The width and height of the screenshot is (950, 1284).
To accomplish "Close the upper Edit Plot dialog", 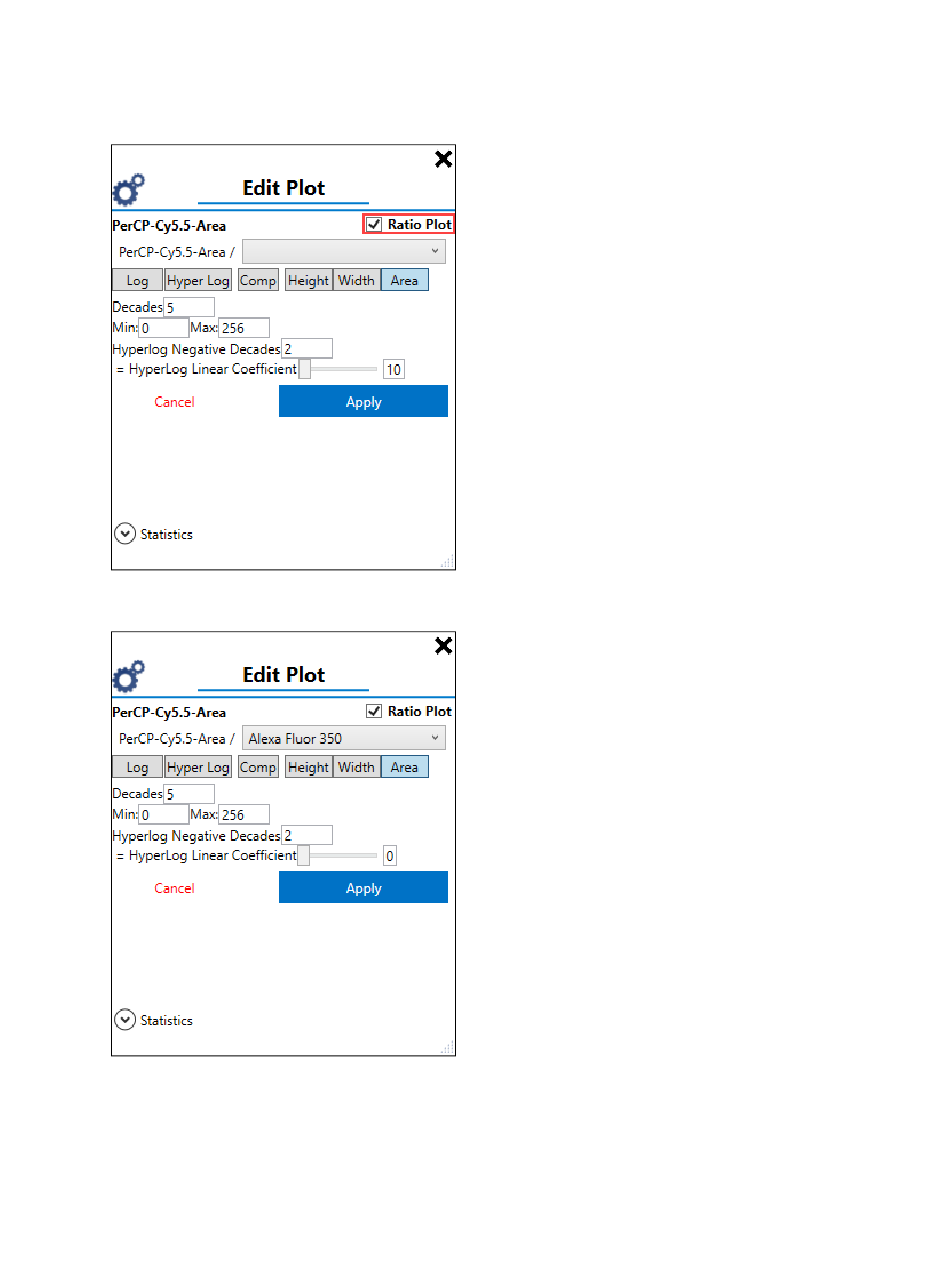I will [x=443, y=159].
